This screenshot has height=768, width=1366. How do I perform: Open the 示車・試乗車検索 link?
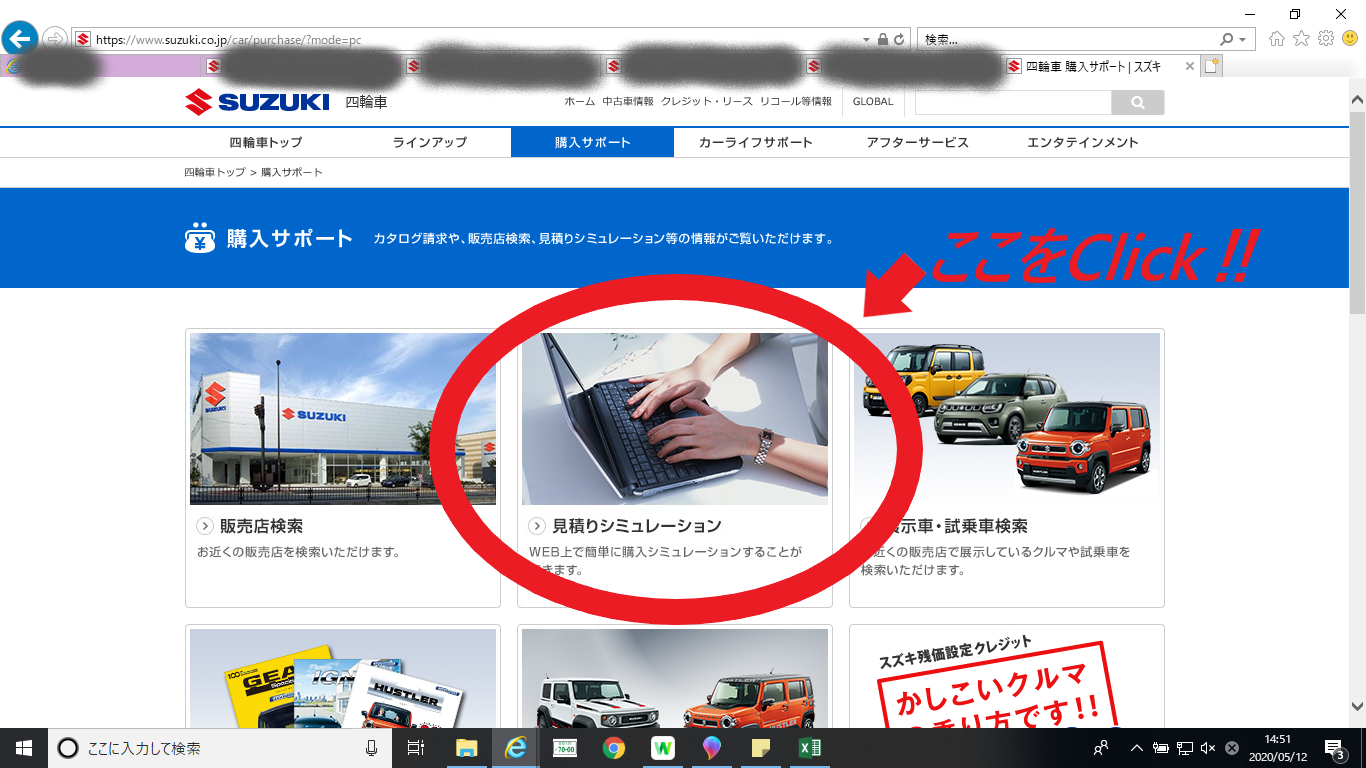[964, 526]
